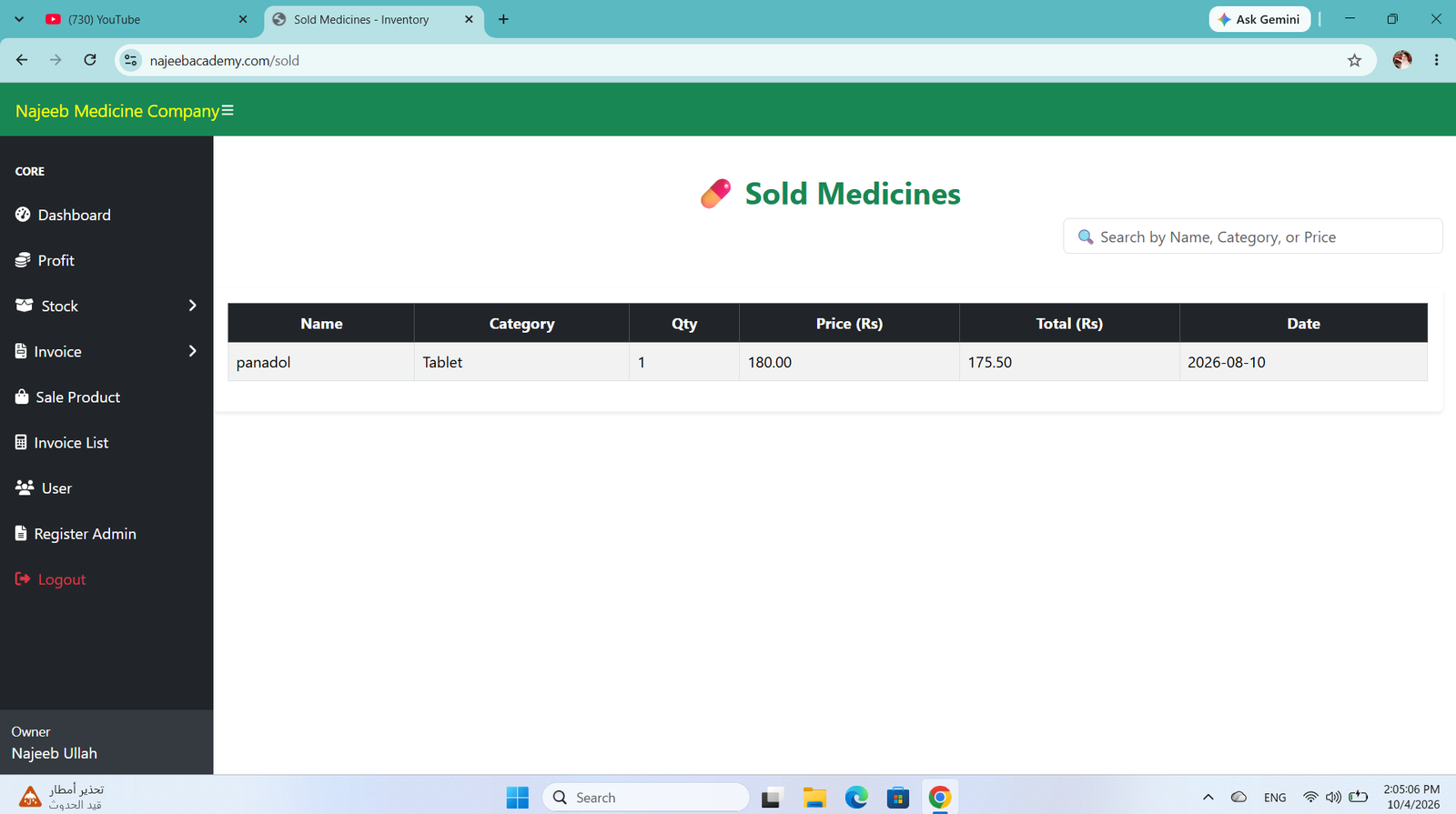This screenshot has width=1456, height=814.
Task: Open File Explorer from taskbar
Action: coord(814,798)
